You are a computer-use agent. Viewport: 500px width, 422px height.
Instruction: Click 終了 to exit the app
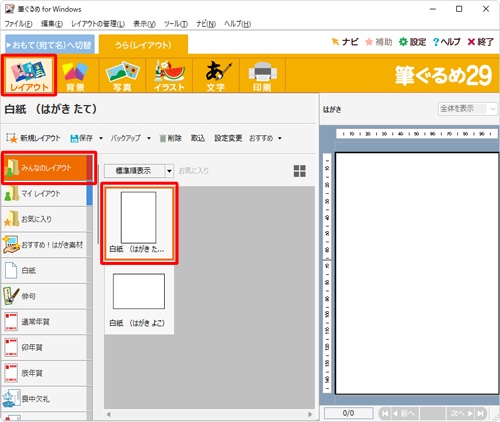pyautogui.click(x=480, y=42)
